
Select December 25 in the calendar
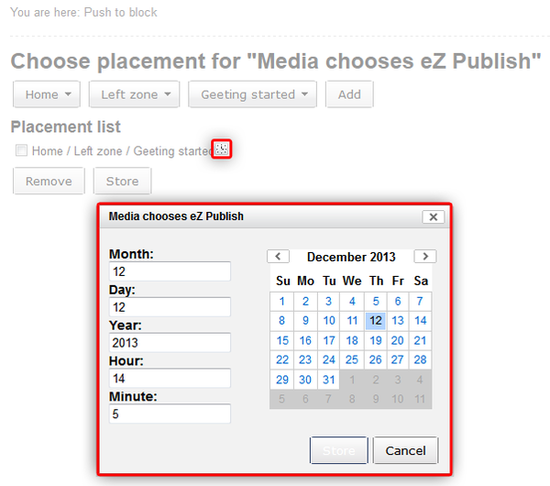[352, 359]
